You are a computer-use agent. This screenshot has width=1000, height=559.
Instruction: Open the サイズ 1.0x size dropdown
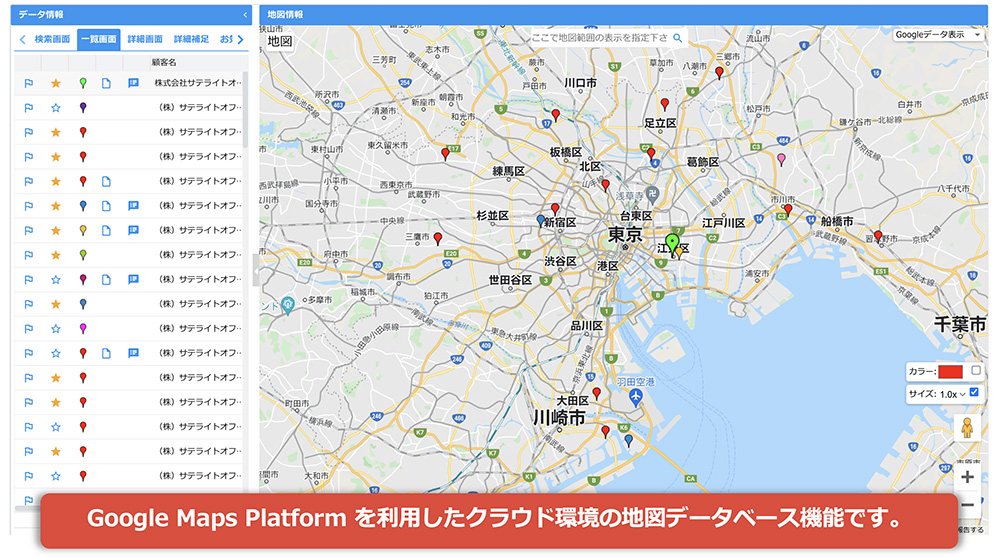tap(953, 395)
